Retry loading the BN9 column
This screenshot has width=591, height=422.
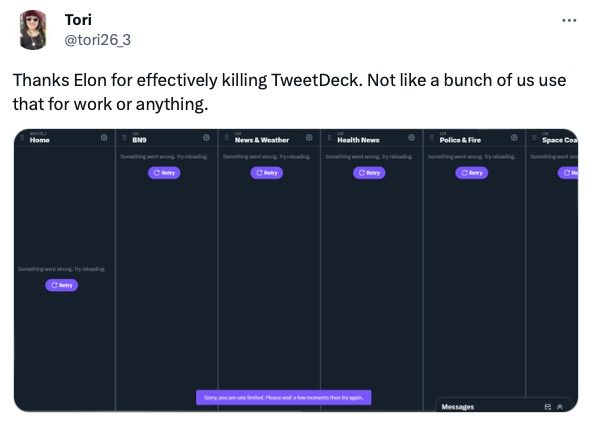tap(164, 173)
